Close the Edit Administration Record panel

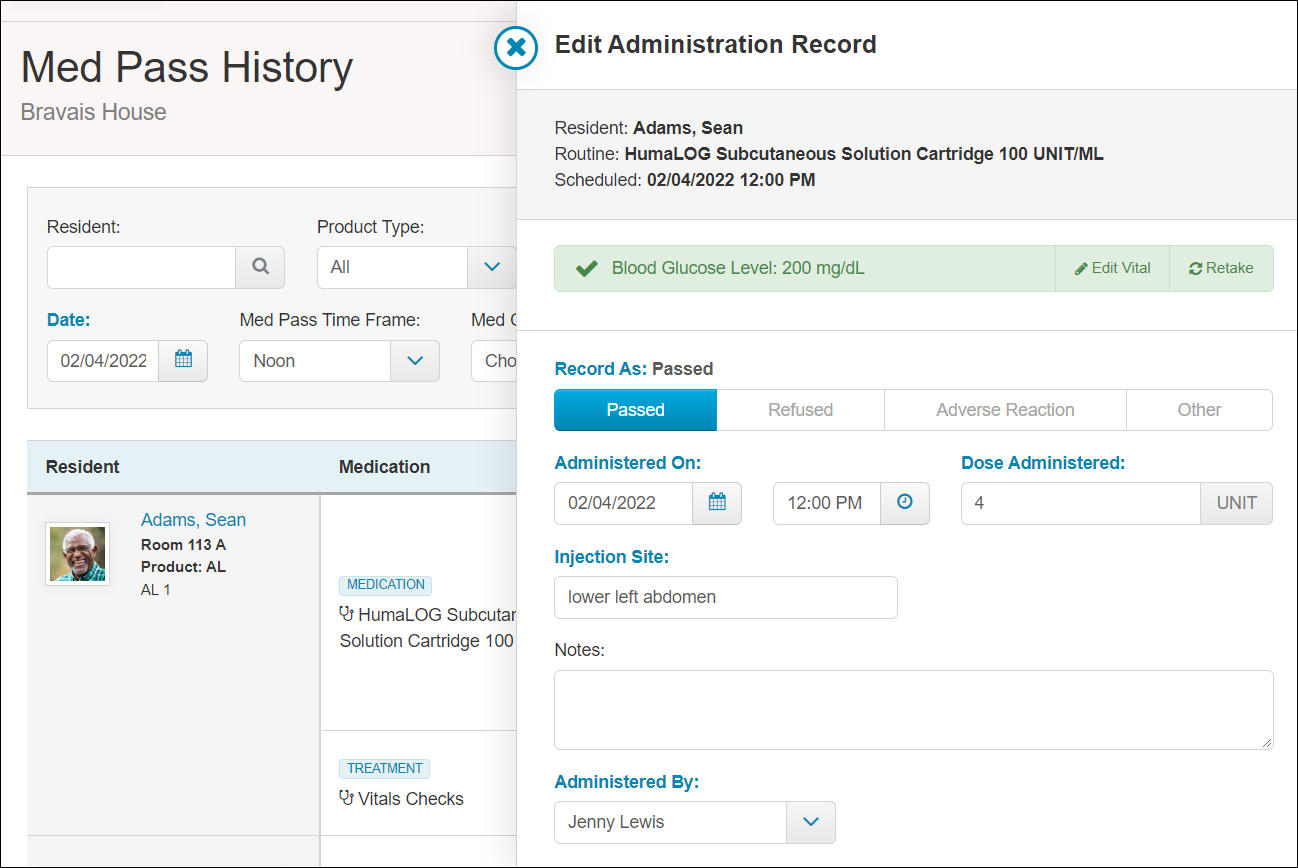click(515, 48)
